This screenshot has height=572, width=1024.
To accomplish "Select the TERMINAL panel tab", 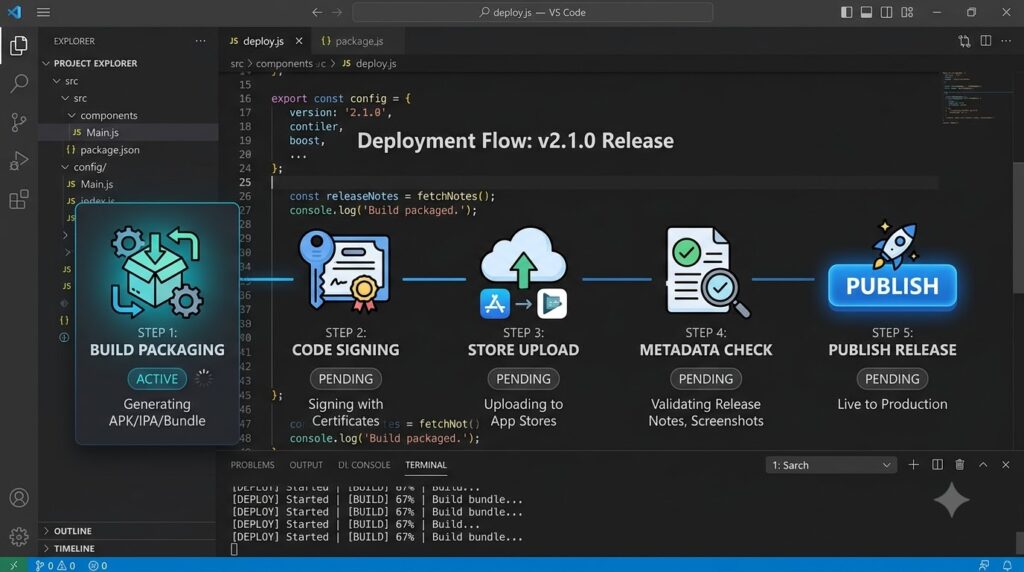I will 426,465.
